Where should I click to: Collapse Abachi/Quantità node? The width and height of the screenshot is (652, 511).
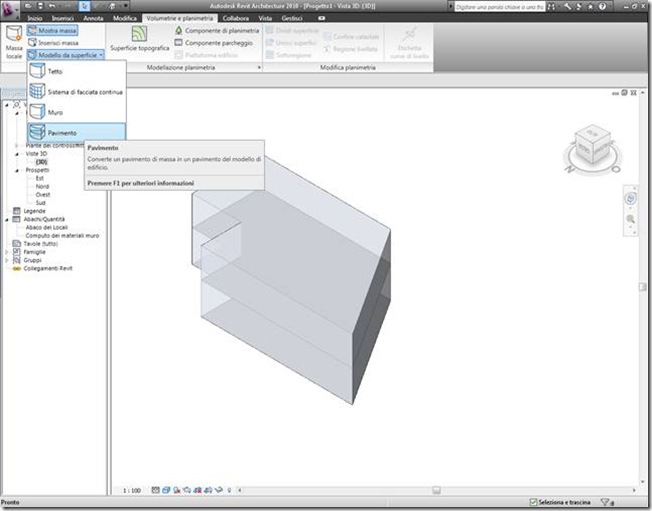pos(7,220)
